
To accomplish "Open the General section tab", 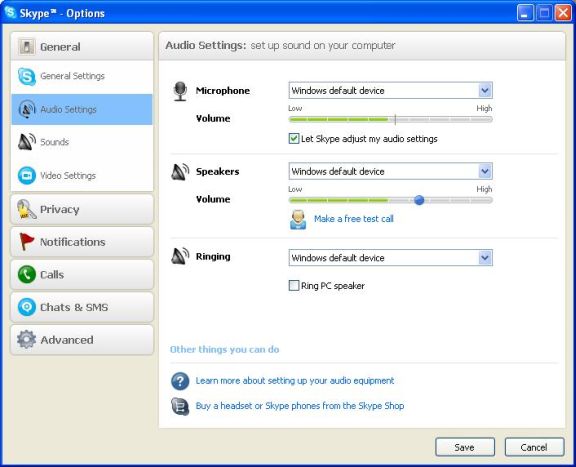I will point(82,47).
